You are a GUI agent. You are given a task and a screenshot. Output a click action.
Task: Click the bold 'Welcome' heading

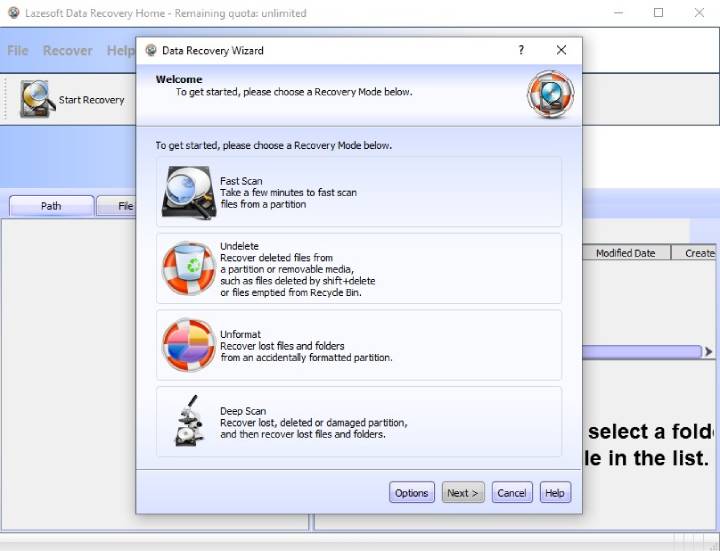179,79
